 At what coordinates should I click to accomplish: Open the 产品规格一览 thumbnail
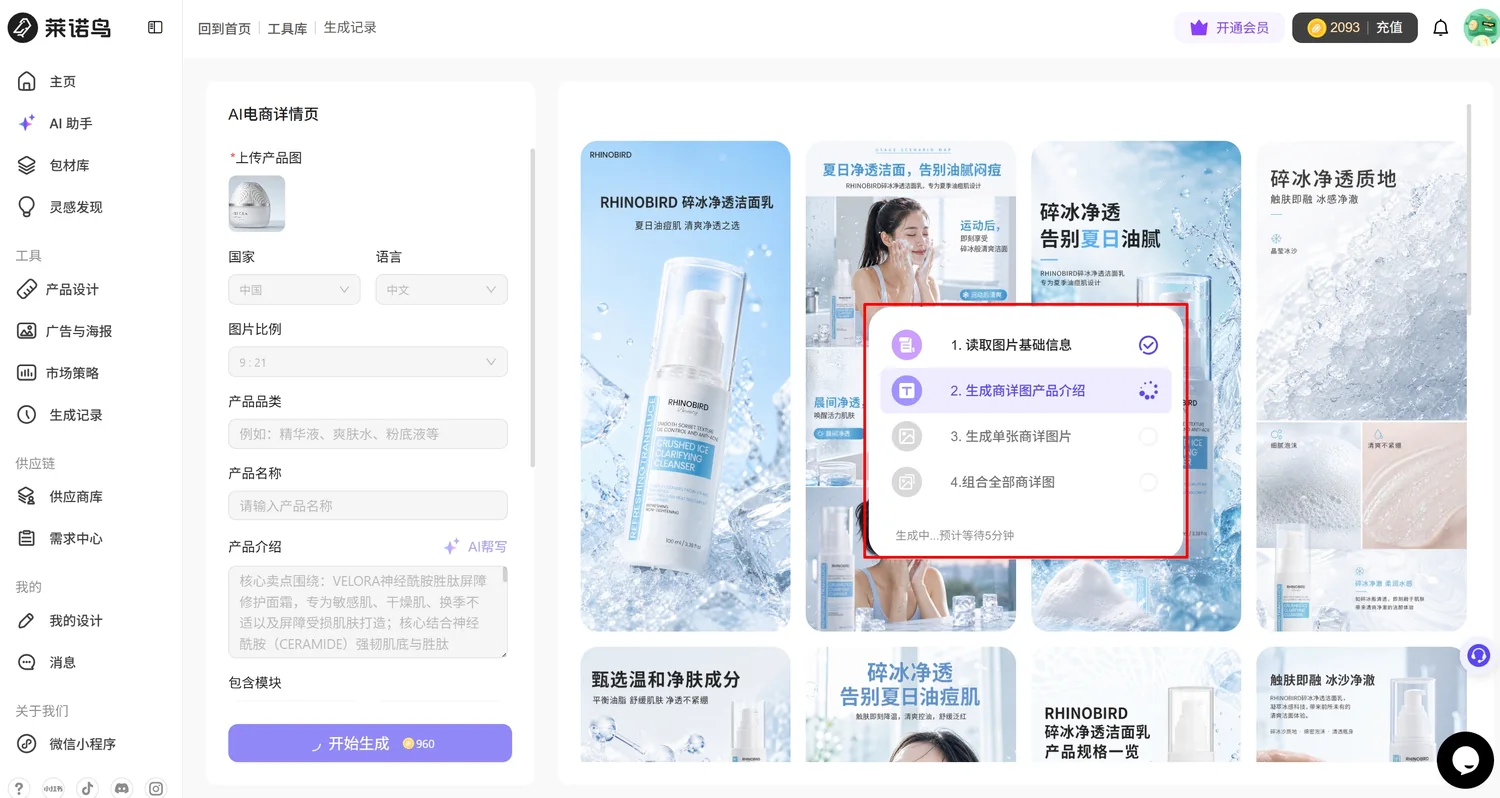click(1136, 704)
